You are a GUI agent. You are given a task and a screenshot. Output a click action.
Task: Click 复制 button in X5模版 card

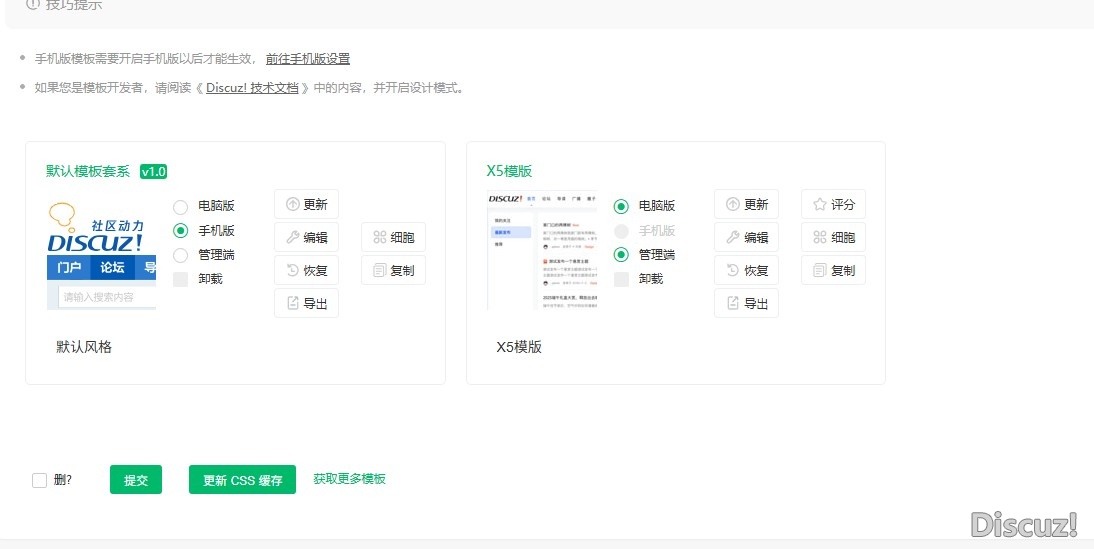coord(834,270)
